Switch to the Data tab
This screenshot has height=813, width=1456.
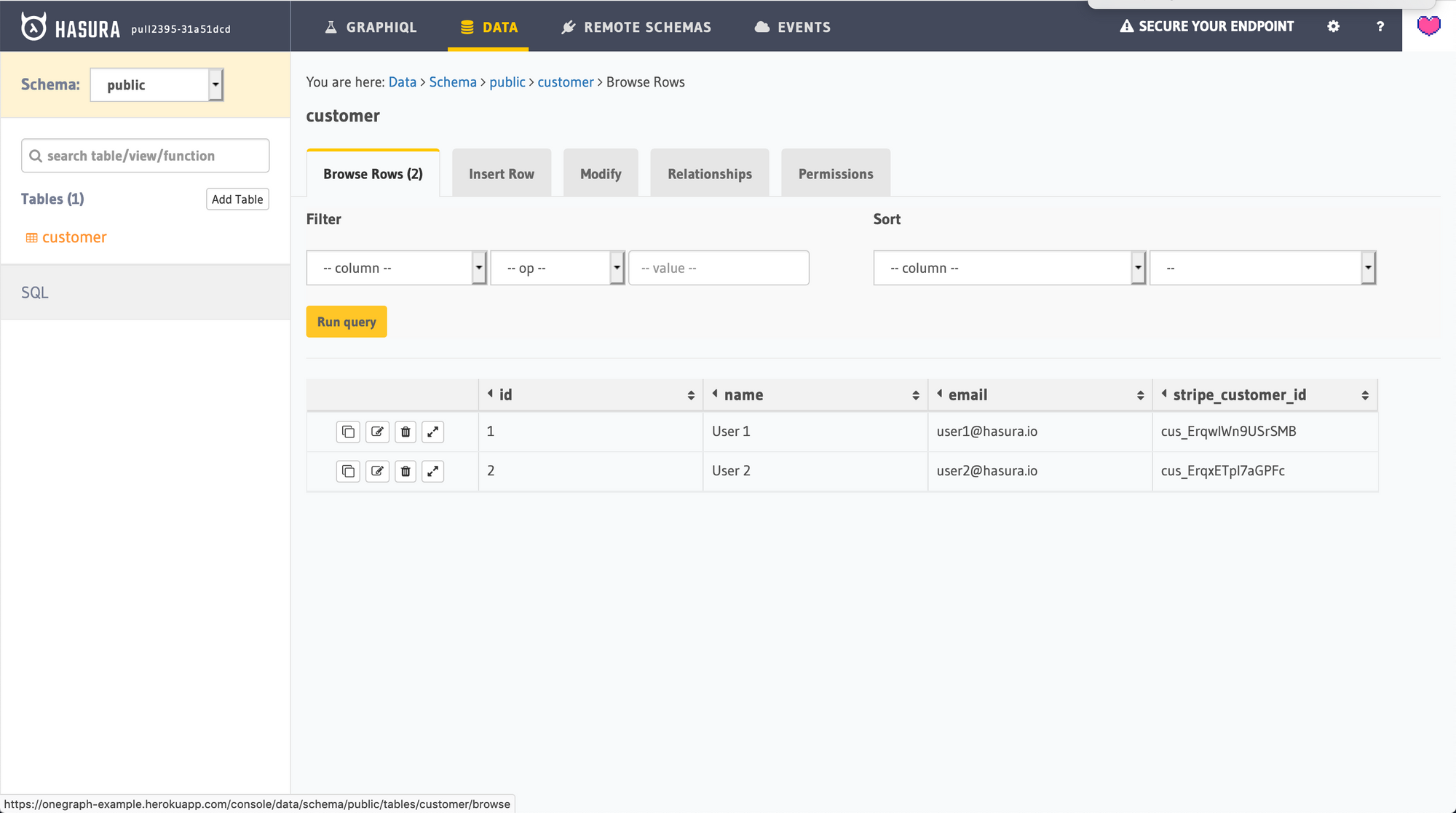click(x=488, y=27)
